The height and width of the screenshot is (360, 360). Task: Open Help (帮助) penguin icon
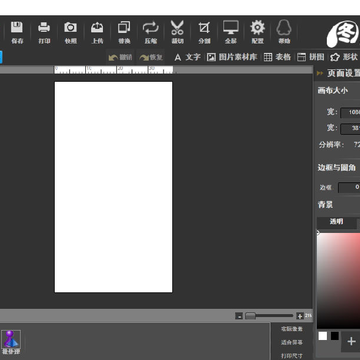284,28
